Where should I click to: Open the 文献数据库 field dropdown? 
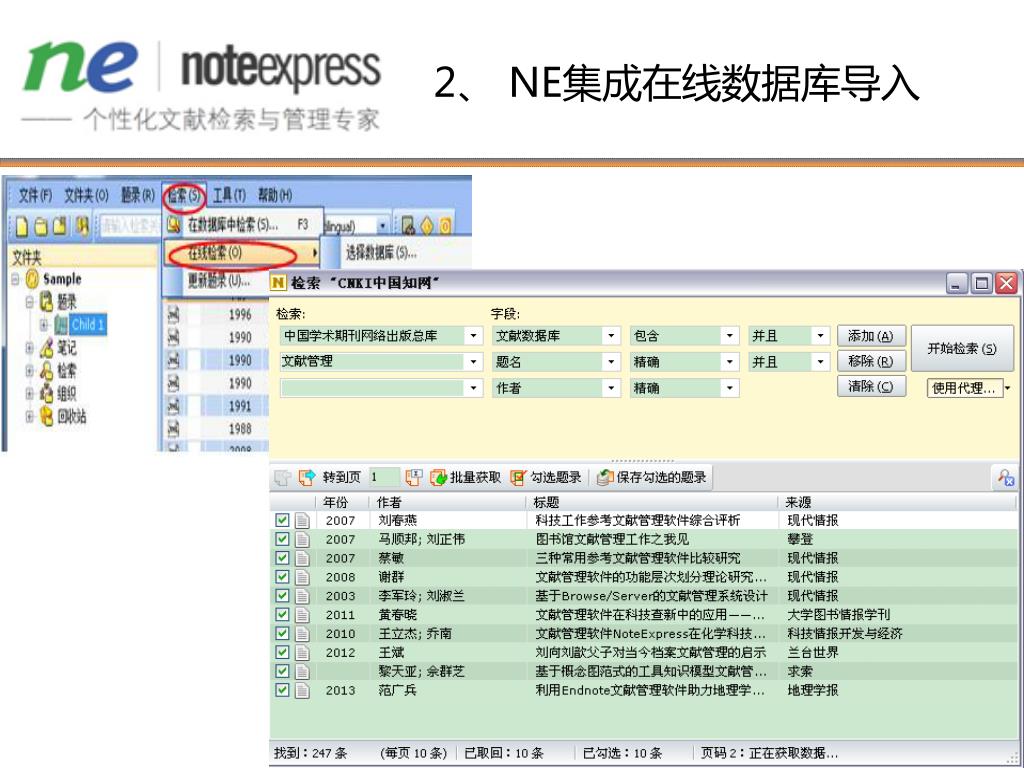coord(611,336)
